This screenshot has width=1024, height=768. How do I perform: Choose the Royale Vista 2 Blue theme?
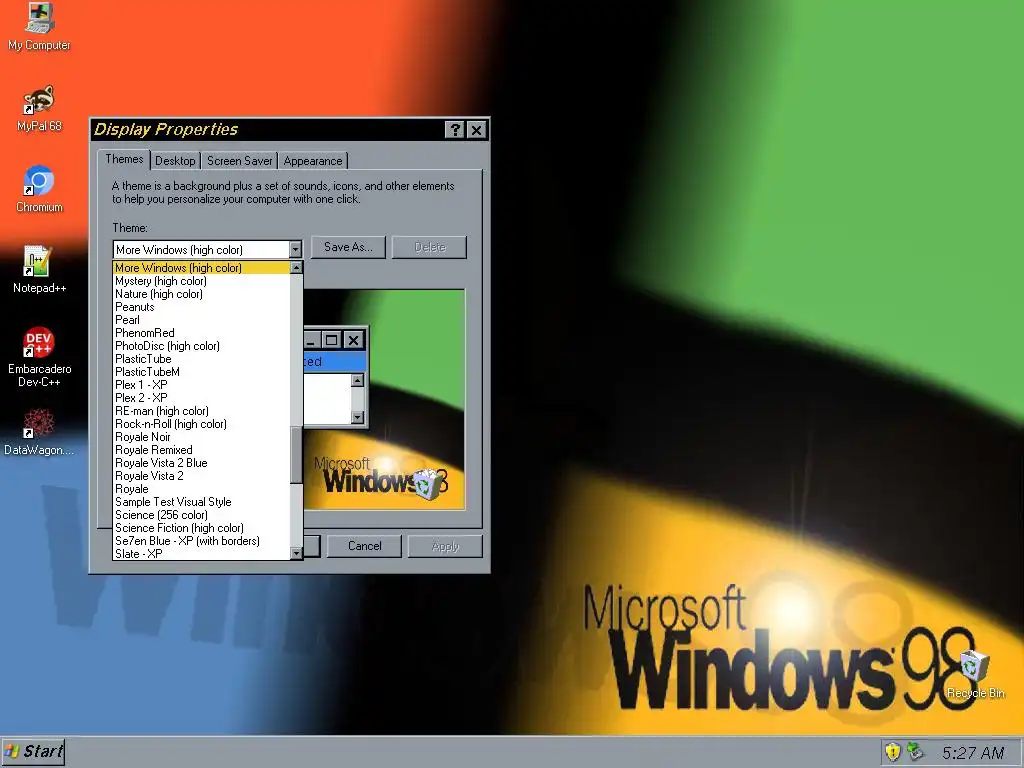(x=201, y=463)
